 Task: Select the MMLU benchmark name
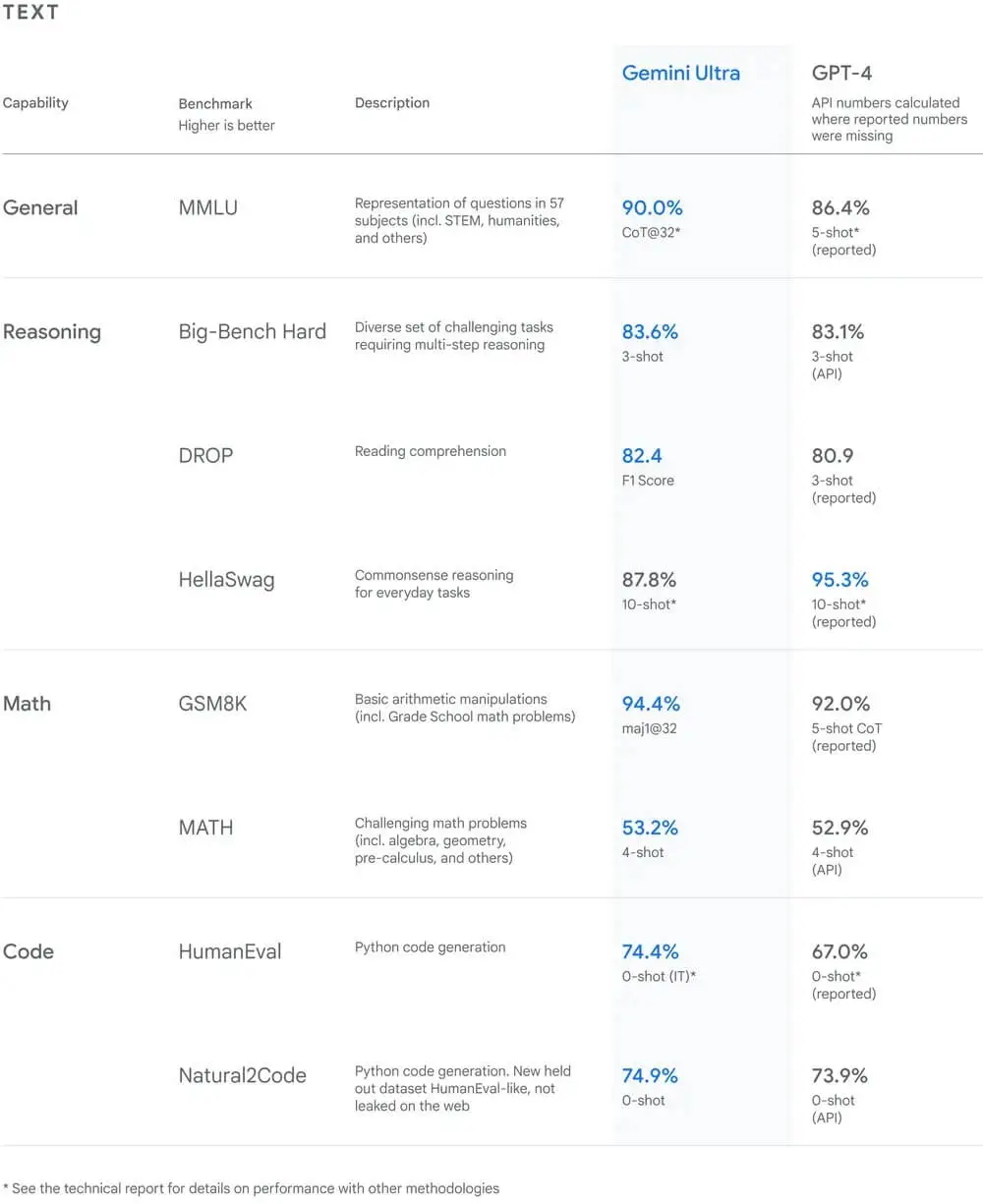207,207
